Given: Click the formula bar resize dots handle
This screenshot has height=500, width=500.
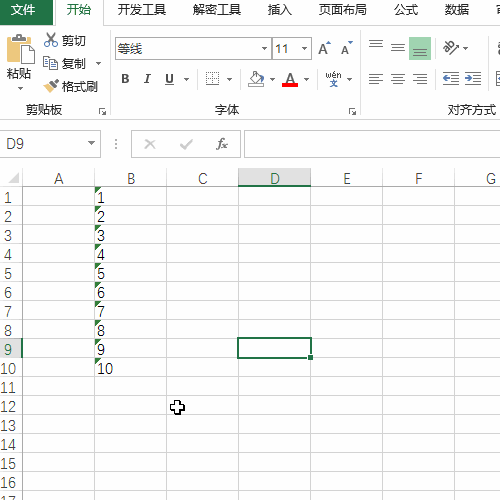Looking at the screenshot, I should 116,144.
